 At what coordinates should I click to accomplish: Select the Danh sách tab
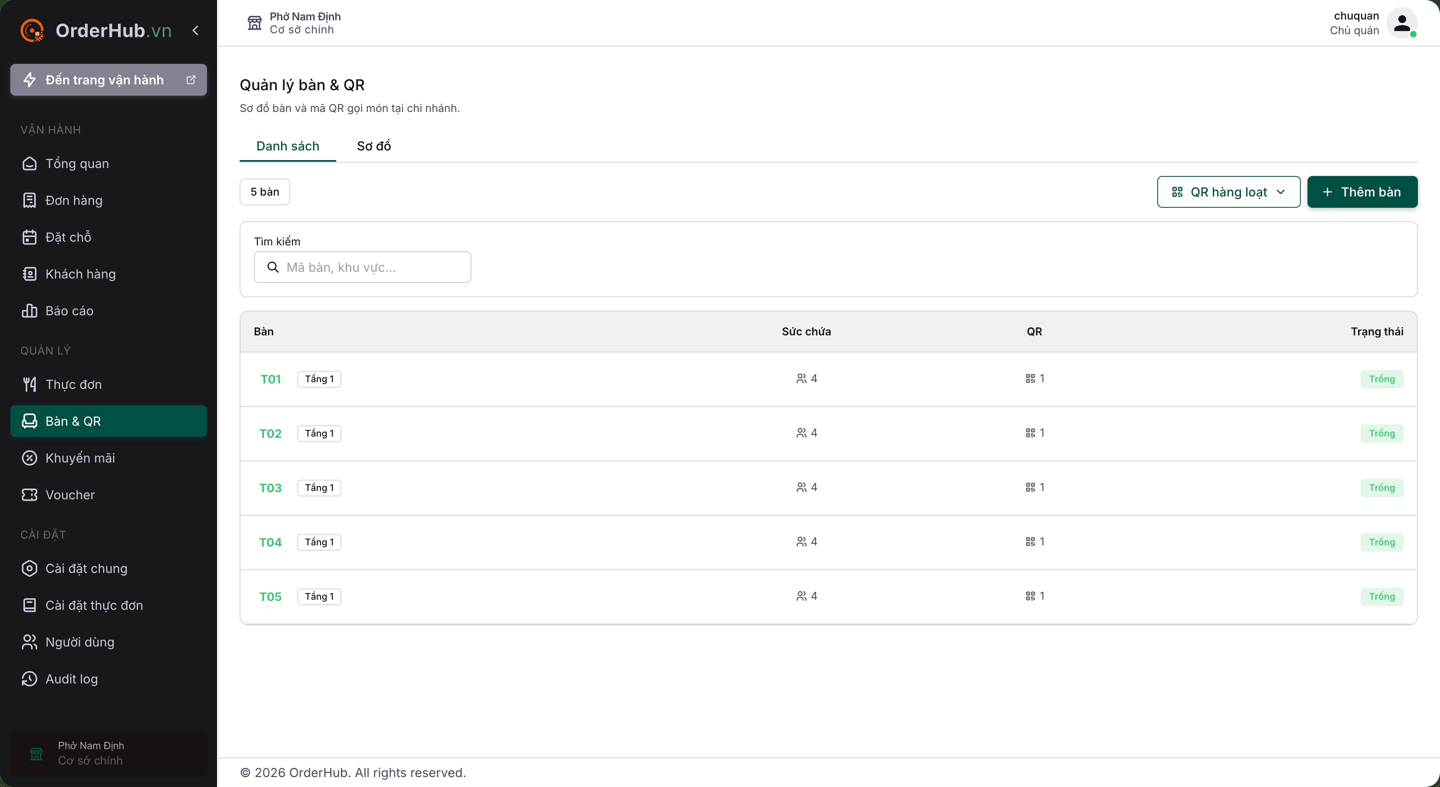click(288, 146)
